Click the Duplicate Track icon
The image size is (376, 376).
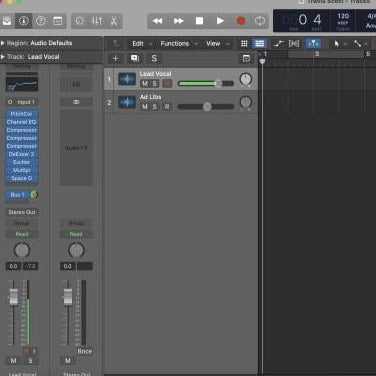(x=135, y=58)
